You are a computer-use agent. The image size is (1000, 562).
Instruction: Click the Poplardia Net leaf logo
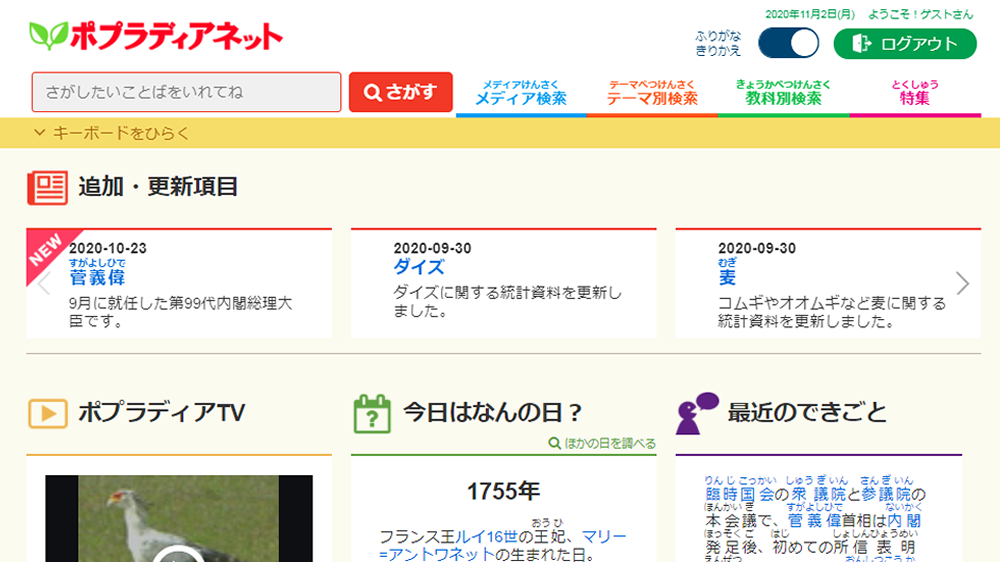pyautogui.click(x=48, y=36)
